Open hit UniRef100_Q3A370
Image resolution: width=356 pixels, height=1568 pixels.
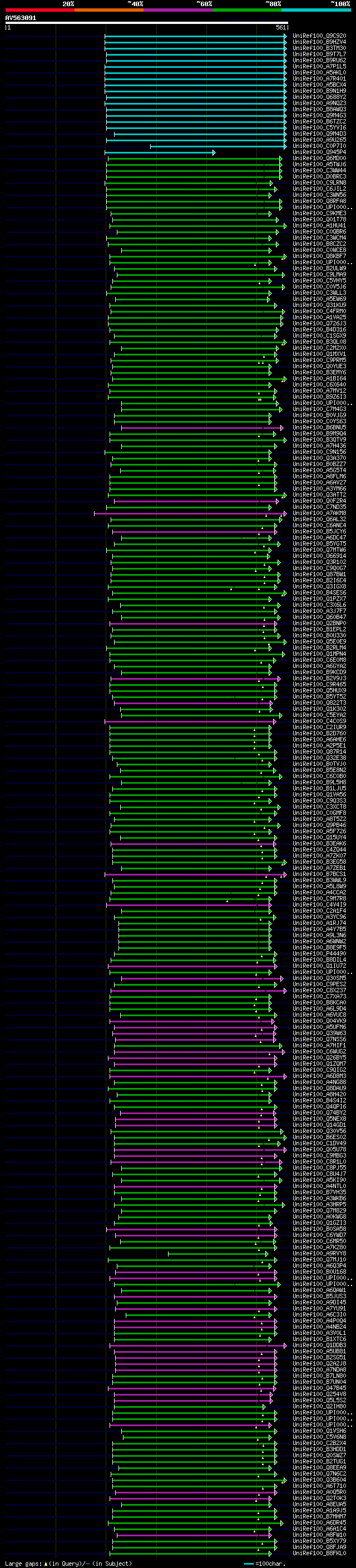click(x=319, y=458)
